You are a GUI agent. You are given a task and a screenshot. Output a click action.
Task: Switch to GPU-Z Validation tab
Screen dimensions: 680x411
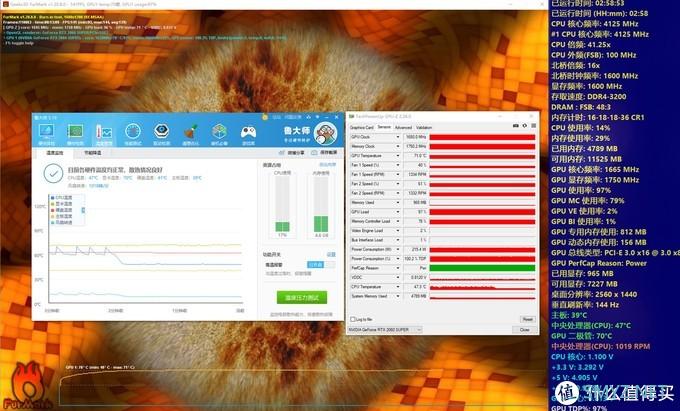point(424,127)
